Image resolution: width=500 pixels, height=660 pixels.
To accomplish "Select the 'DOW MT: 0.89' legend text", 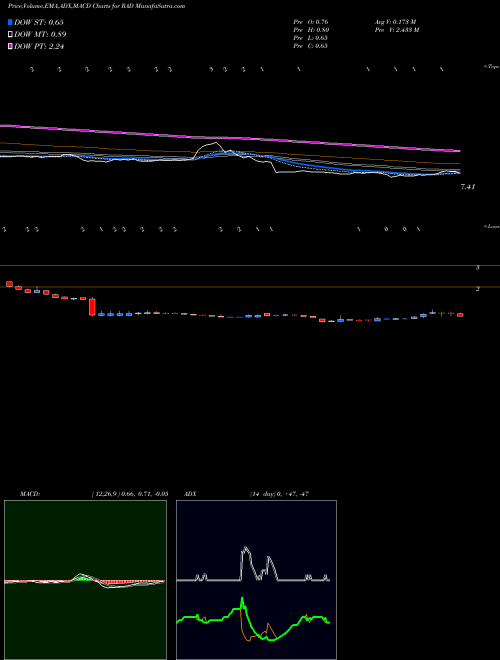I will point(40,35).
